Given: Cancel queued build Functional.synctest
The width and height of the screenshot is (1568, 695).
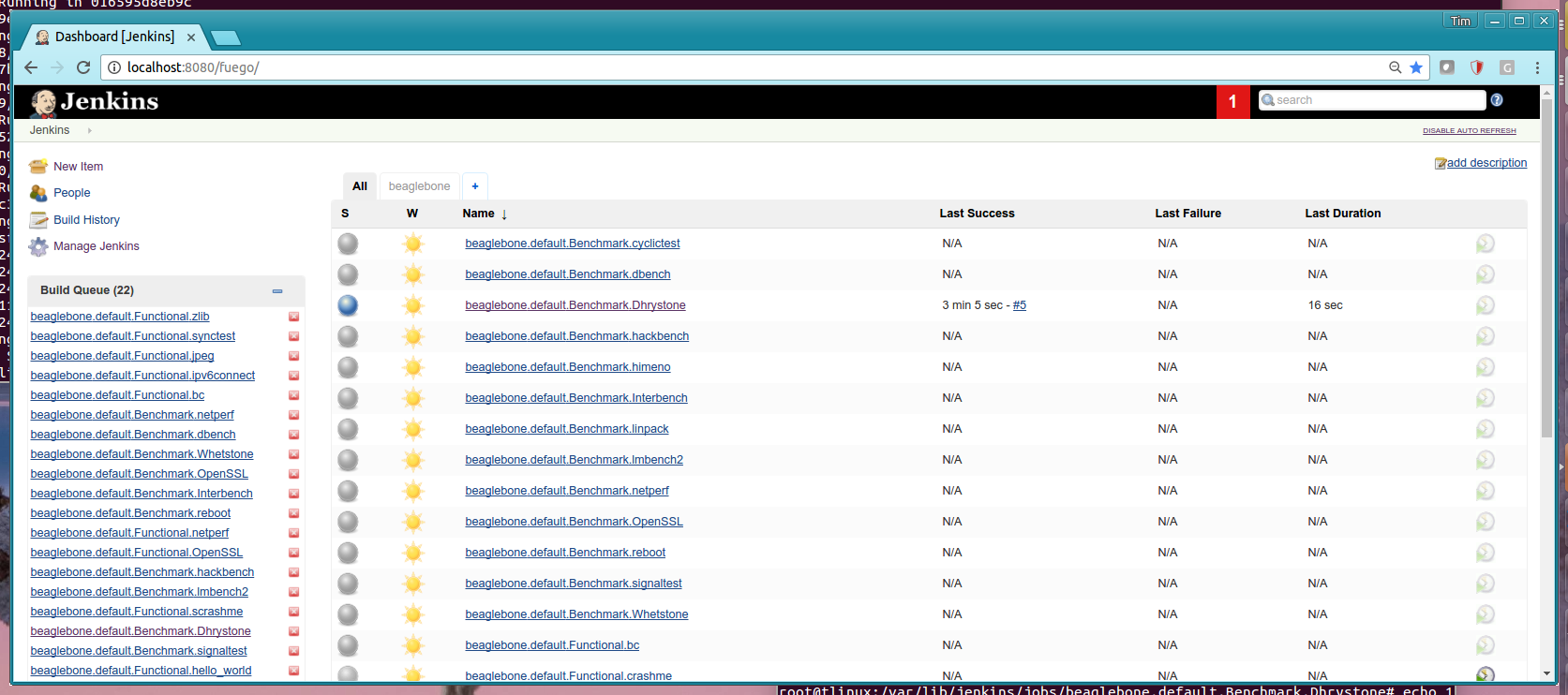Looking at the screenshot, I should pyautogui.click(x=293, y=336).
